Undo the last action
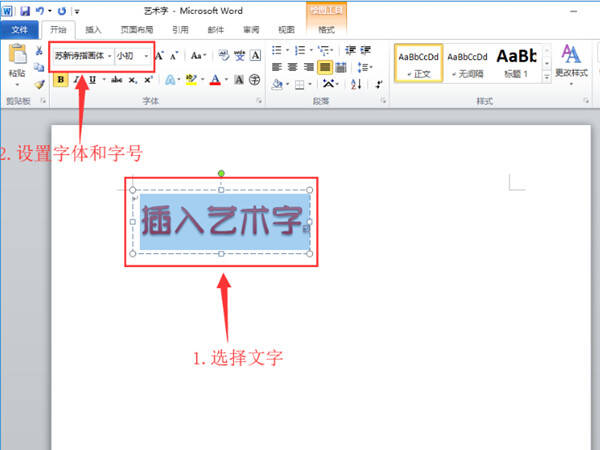 point(40,11)
